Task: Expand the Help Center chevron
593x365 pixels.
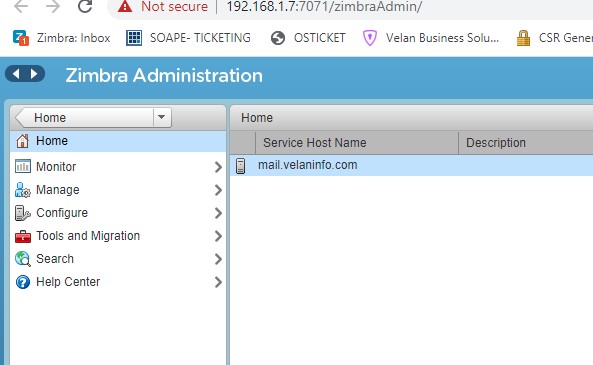Action: click(x=218, y=282)
